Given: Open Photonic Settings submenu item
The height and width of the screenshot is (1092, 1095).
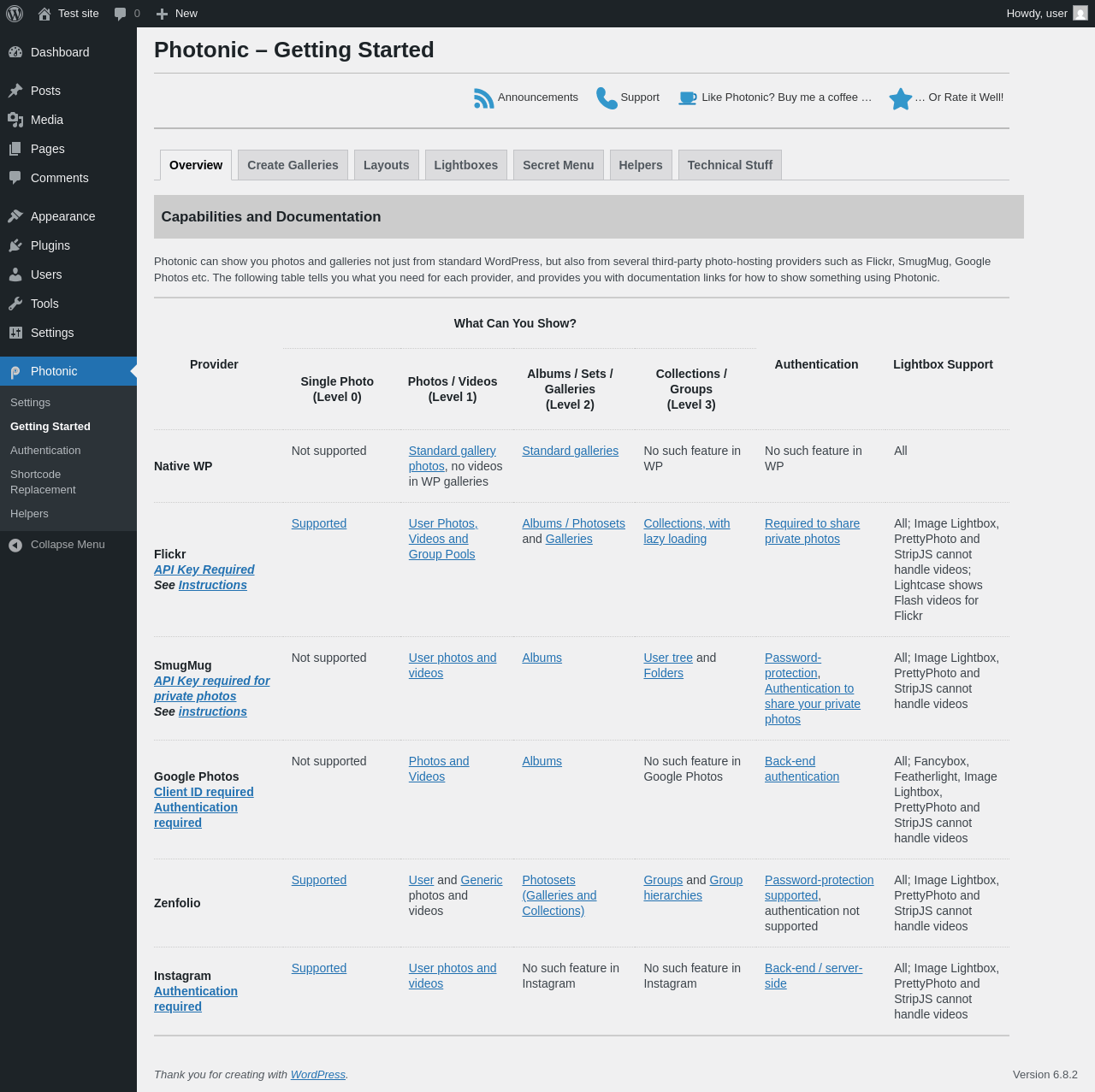Looking at the screenshot, I should coord(68,403).
